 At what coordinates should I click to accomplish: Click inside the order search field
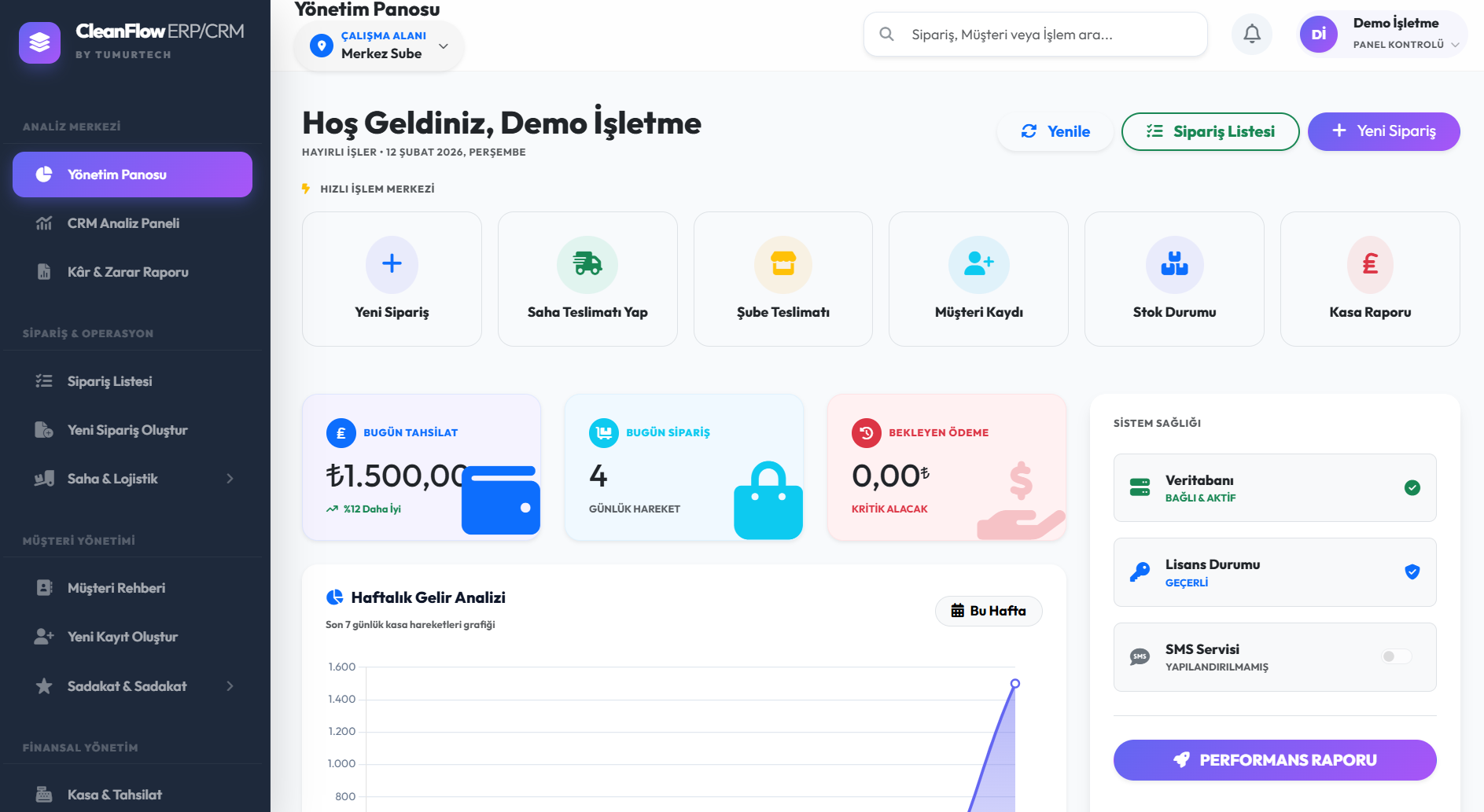1035,34
